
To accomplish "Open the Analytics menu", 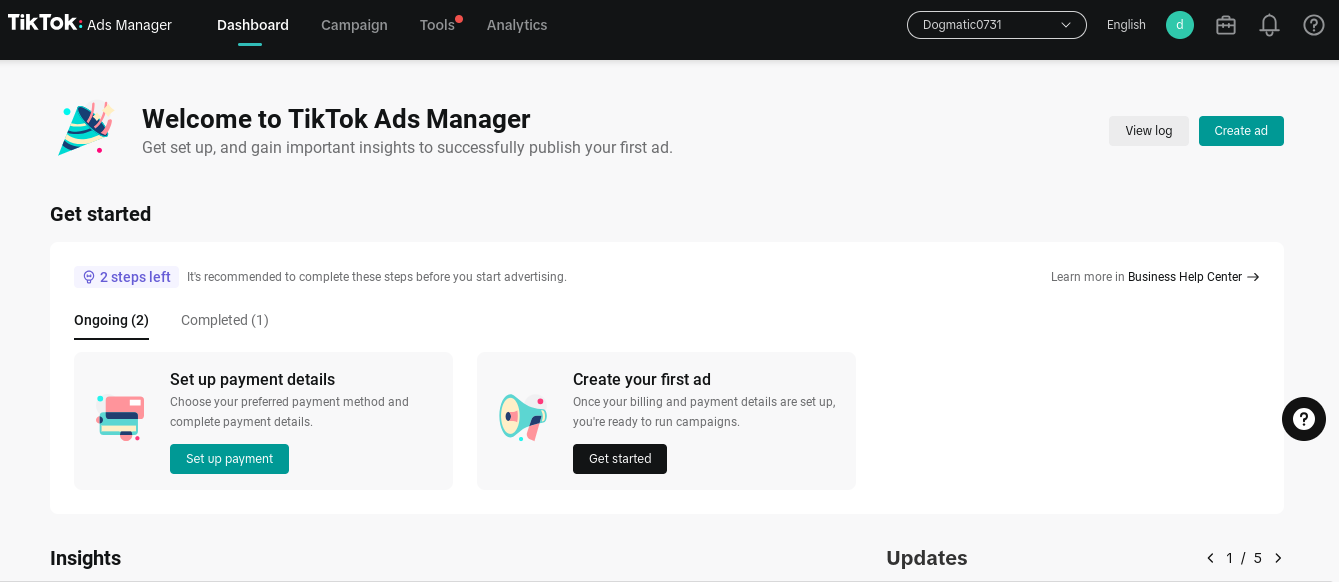I will tap(517, 25).
